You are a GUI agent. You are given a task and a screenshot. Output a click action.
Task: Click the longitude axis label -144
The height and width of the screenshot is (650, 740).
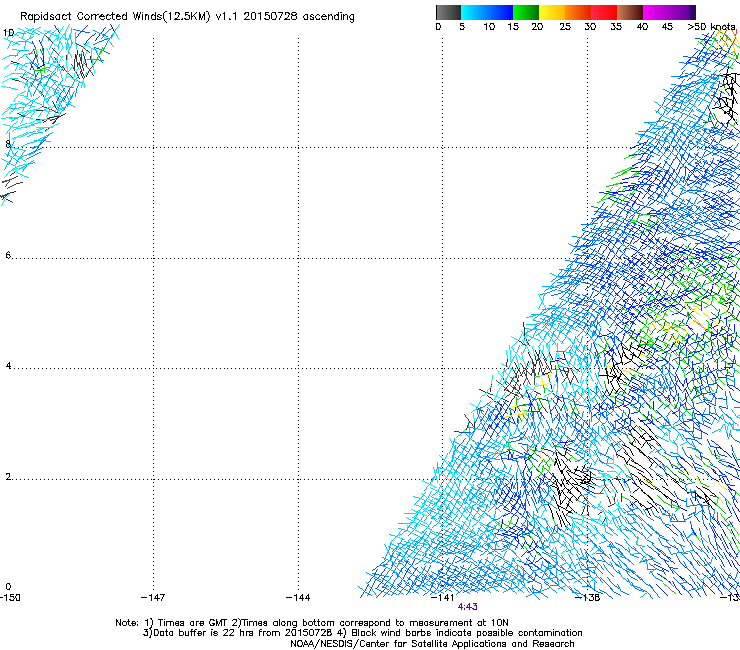[298, 598]
